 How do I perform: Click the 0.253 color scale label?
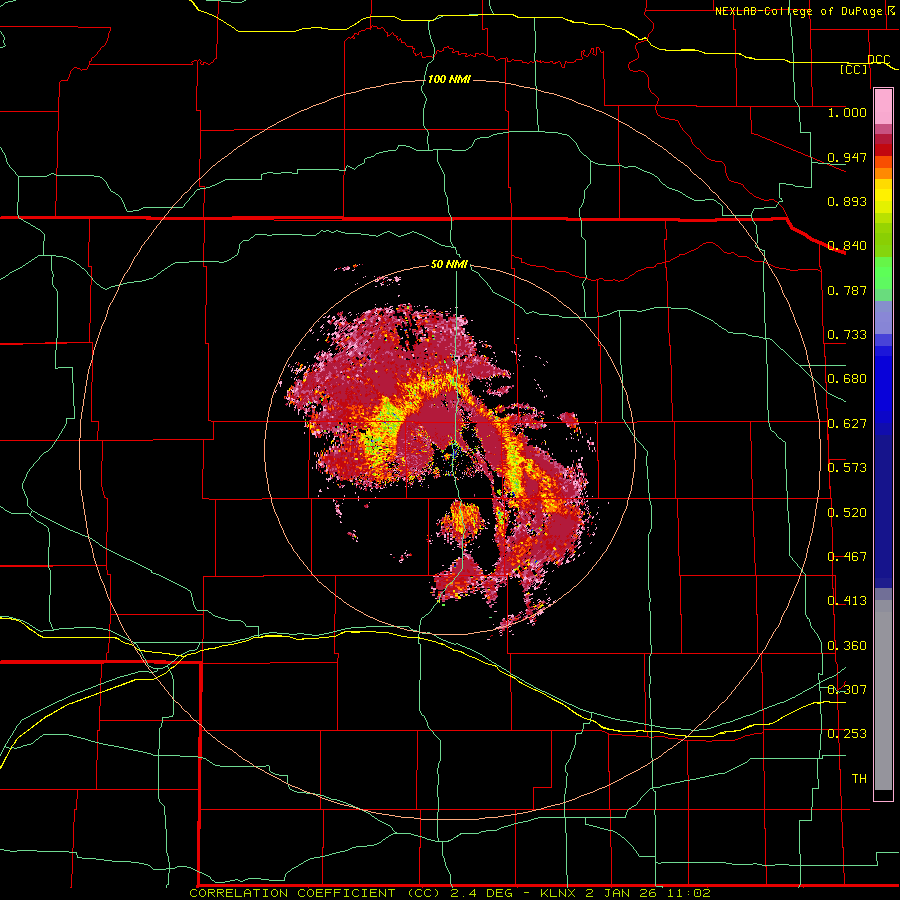coord(847,734)
